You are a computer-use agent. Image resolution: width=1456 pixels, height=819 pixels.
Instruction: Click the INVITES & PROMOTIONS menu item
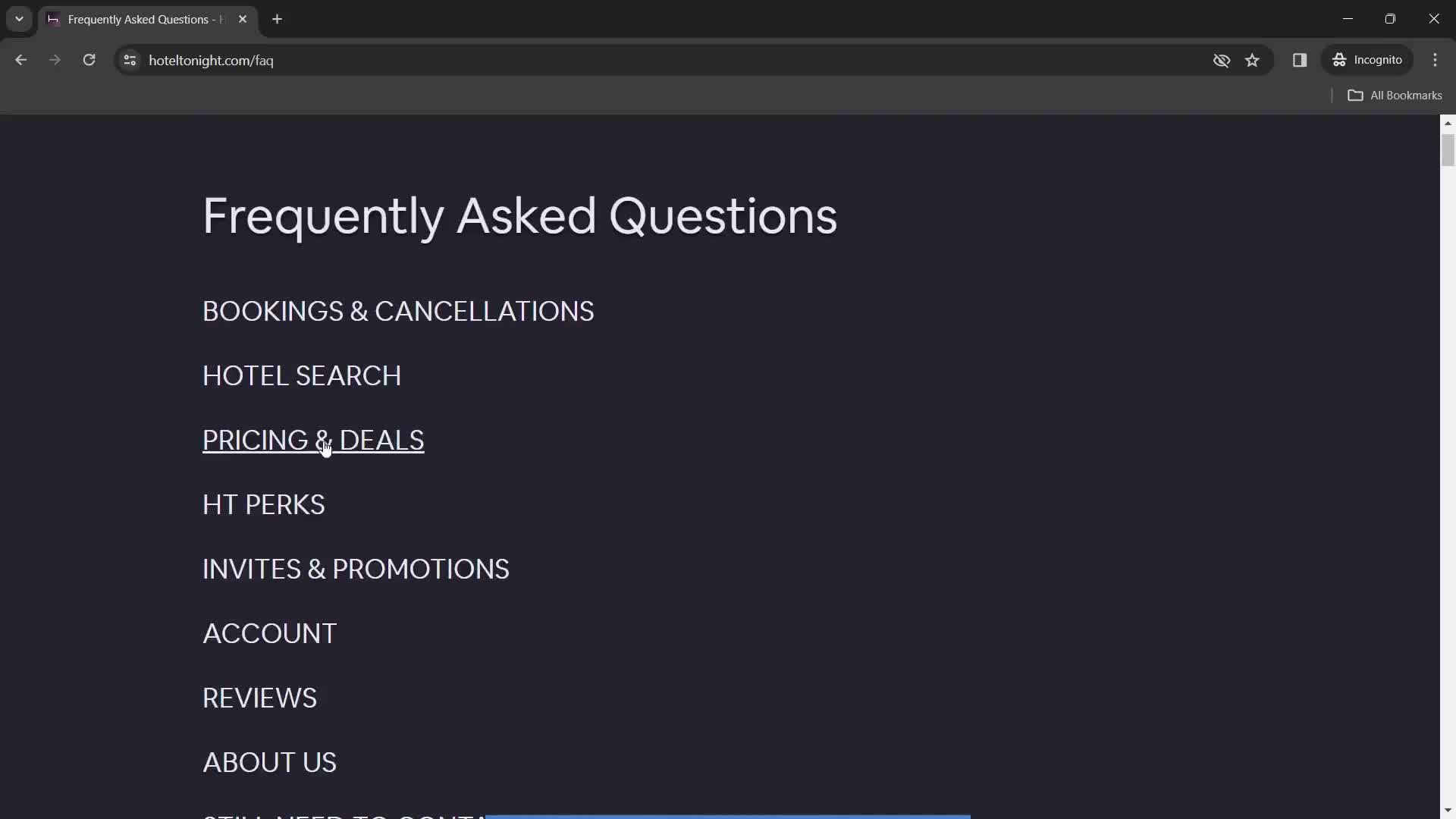tap(356, 568)
